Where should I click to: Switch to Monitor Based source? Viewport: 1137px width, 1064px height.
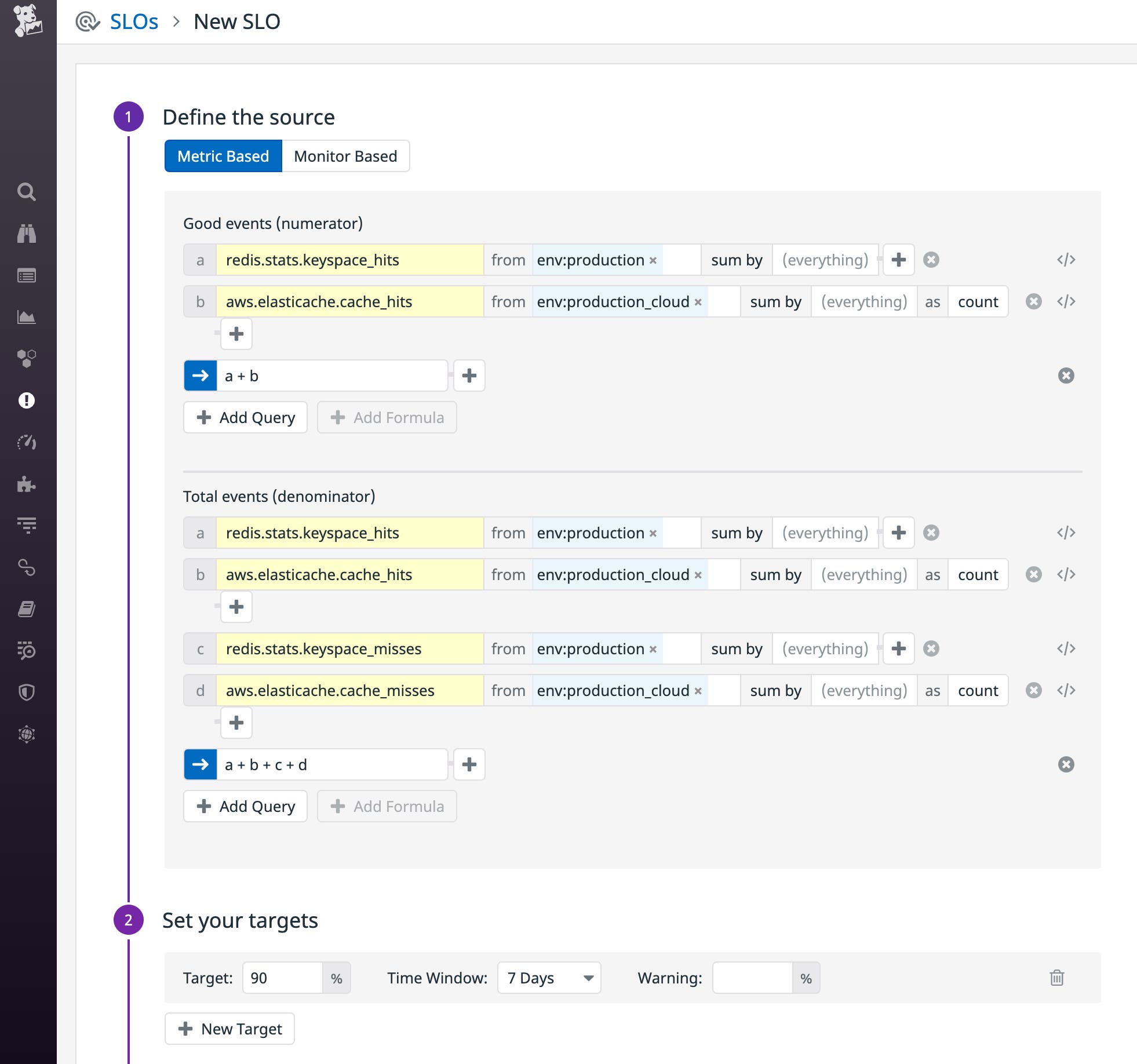point(345,156)
